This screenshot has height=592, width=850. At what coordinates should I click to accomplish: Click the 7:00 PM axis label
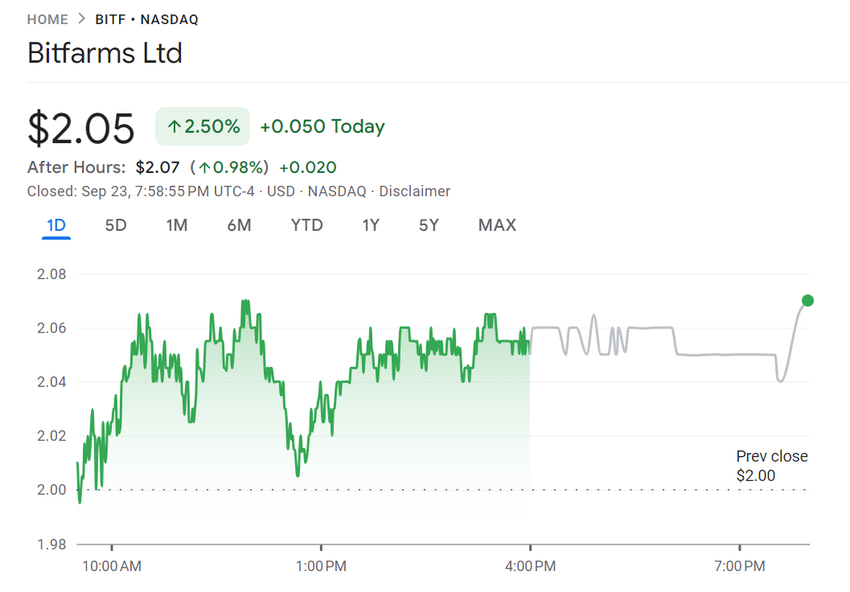739,567
